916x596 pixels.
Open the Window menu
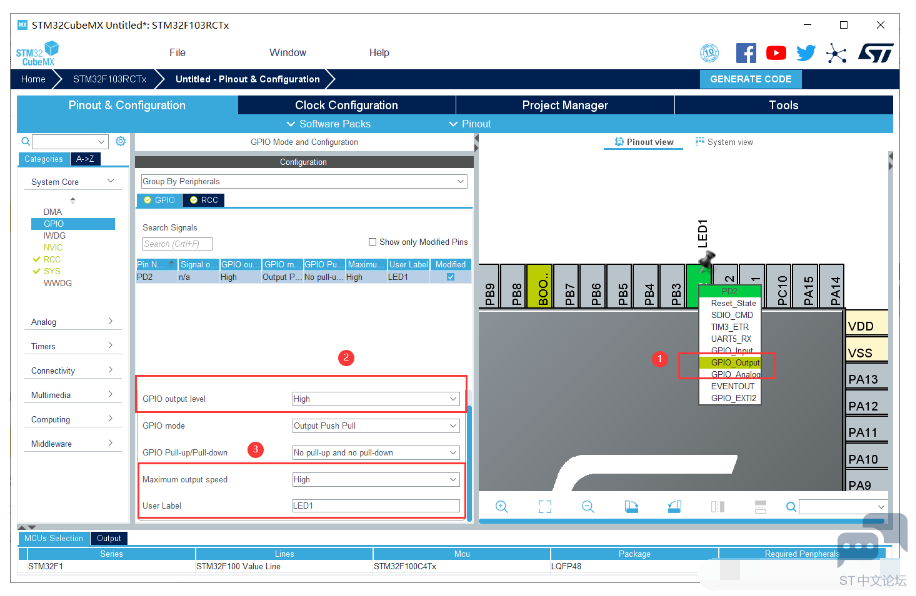pos(287,53)
